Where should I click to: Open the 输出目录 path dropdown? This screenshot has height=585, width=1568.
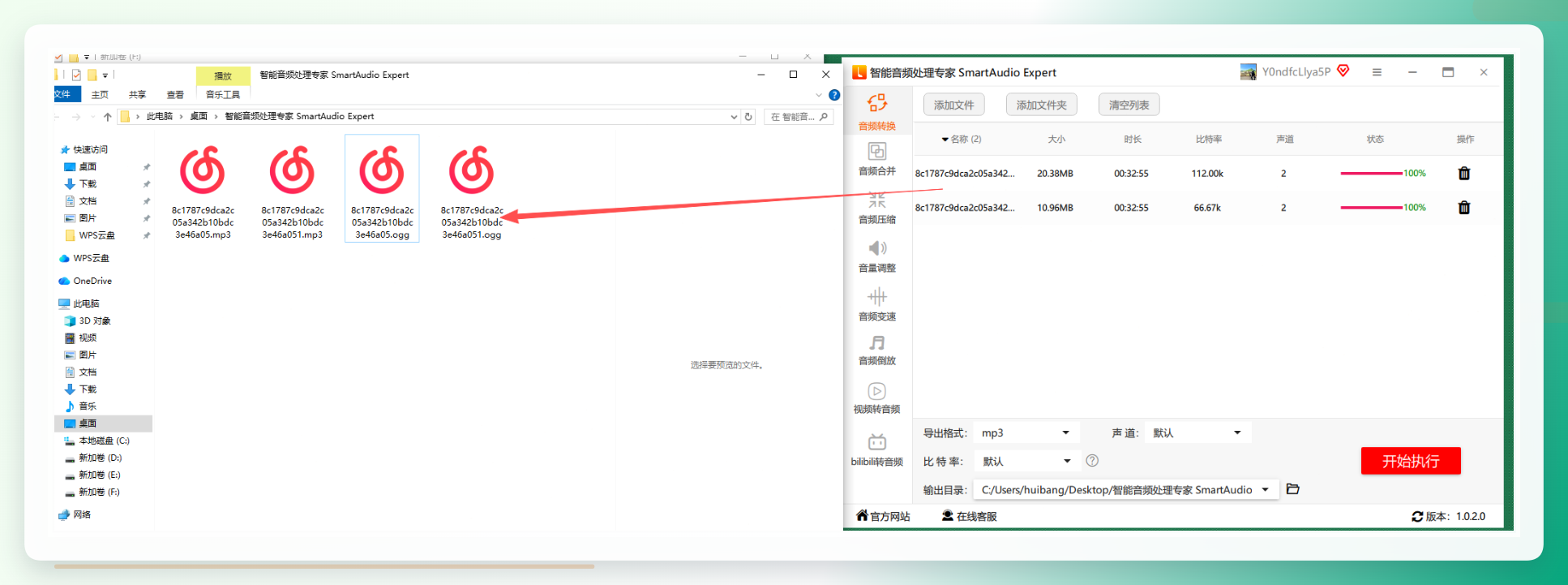(1126, 489)
